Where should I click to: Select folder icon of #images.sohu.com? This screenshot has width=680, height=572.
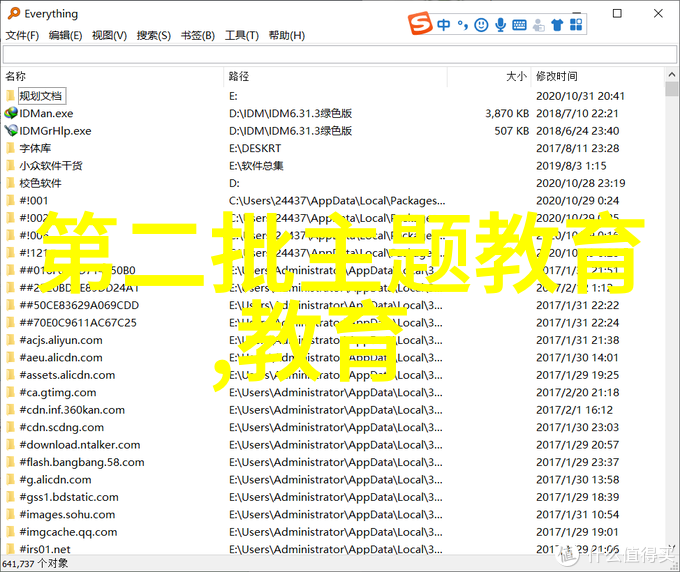(x=11, y=514)
